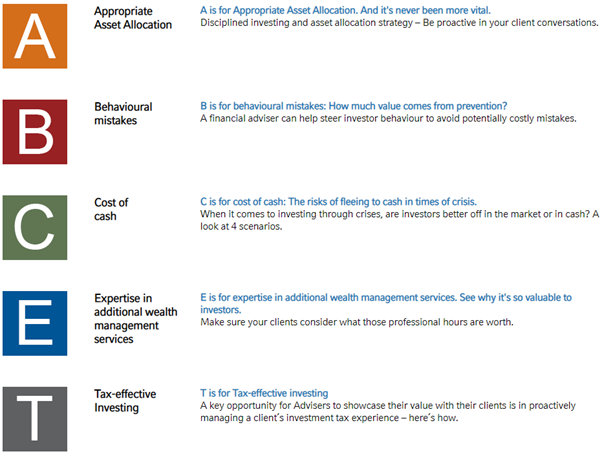Click the dark red letter B tile
Viewport: 604px width, 456px height.
point(35,130)
